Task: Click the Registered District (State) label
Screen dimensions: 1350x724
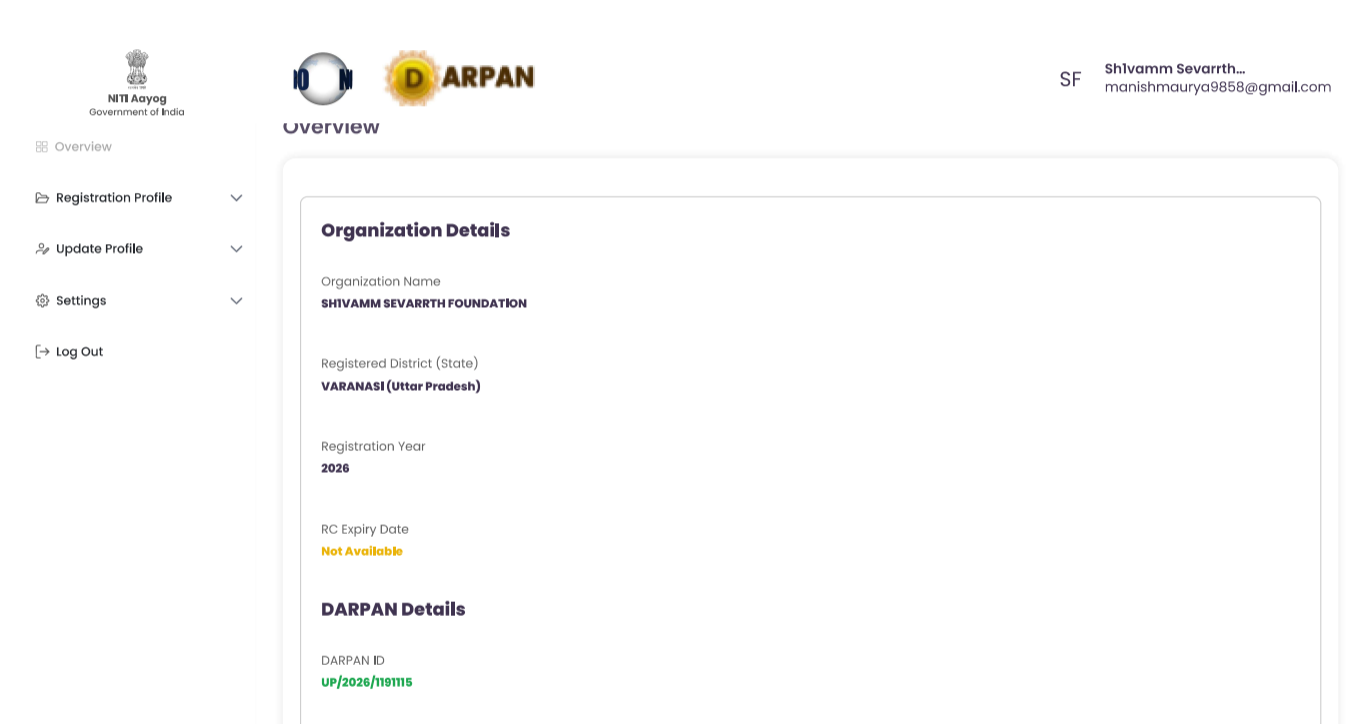Action: [x=400, y=363]
